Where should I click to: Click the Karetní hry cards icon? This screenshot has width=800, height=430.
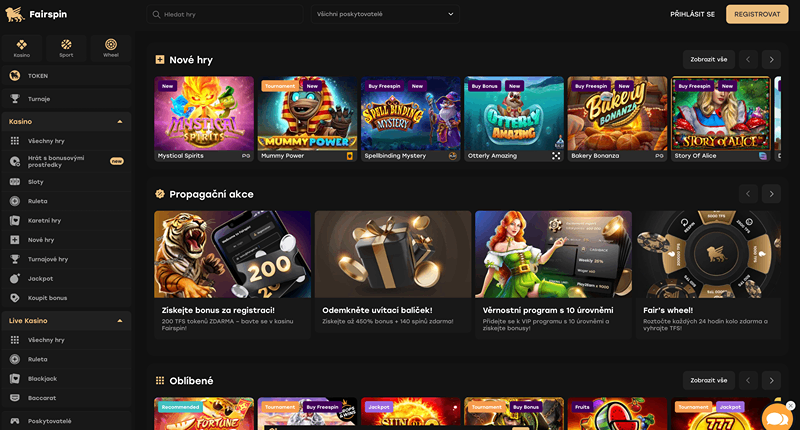tap(15, 220)
